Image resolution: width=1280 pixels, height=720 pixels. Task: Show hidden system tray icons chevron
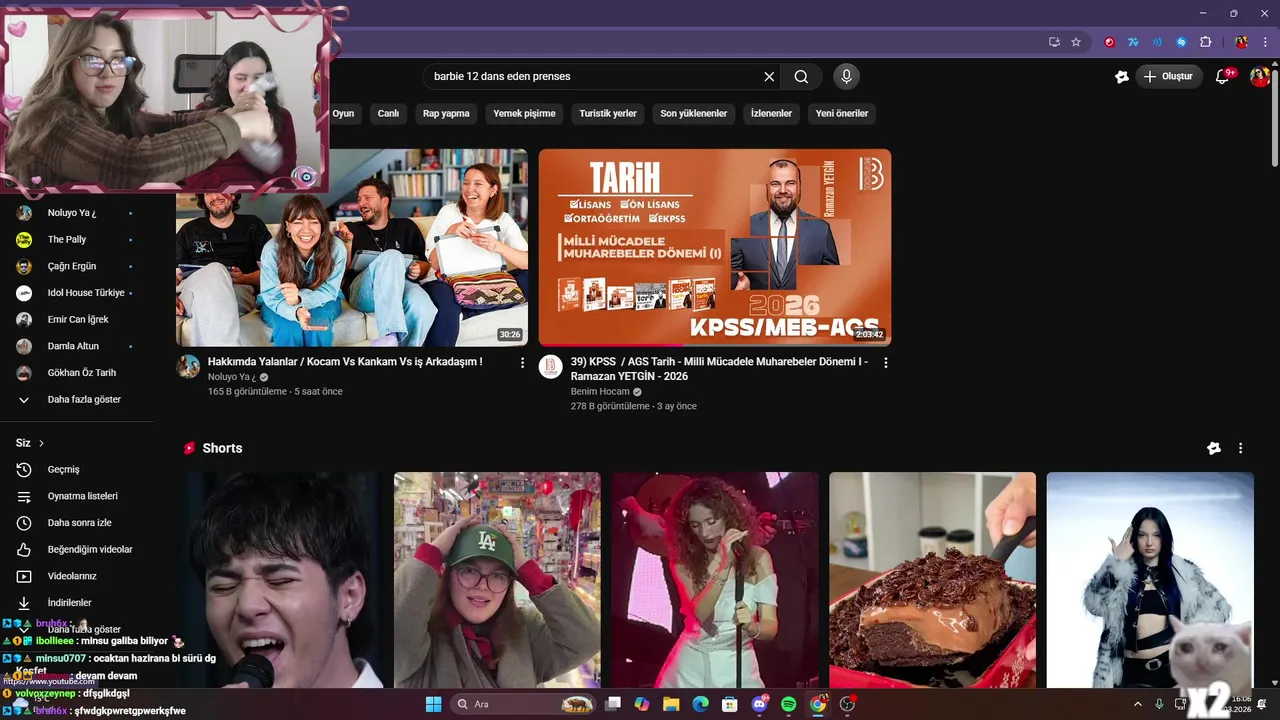(1138, 704)
